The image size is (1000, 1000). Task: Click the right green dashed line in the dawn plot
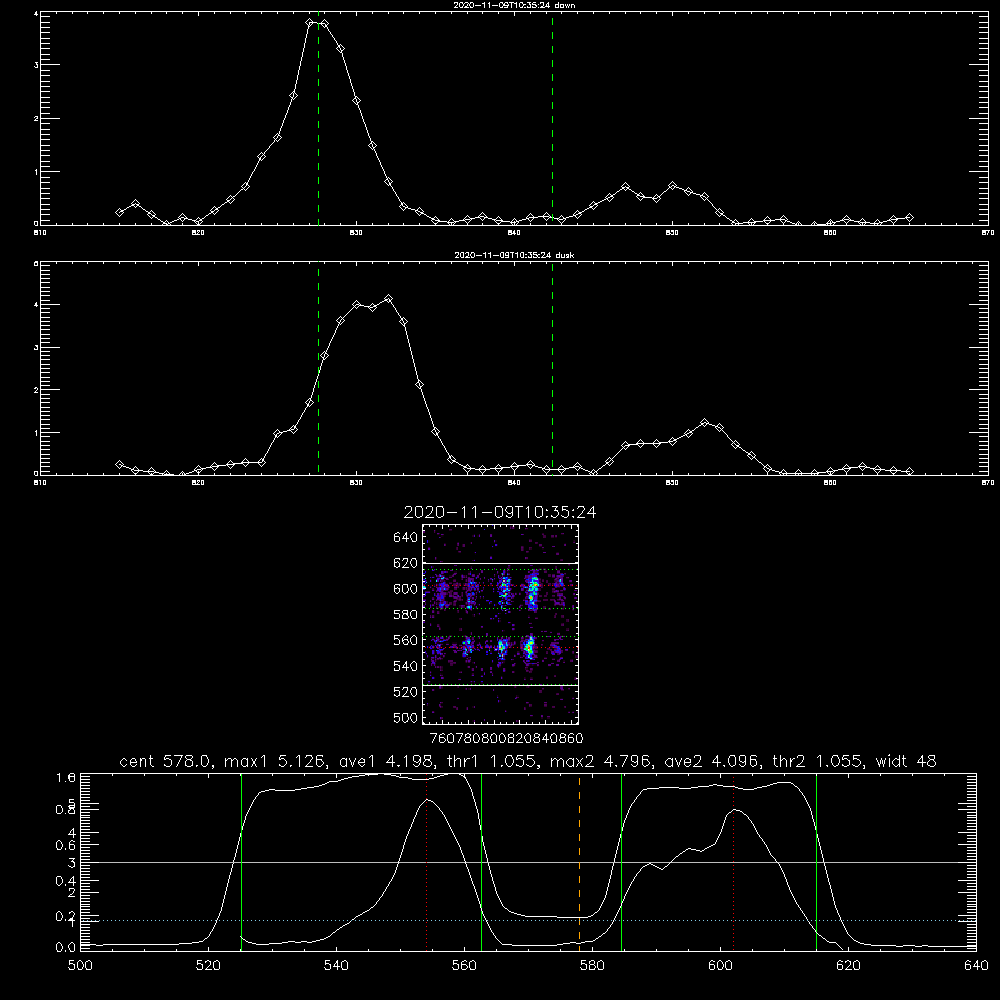click(552, 118)
